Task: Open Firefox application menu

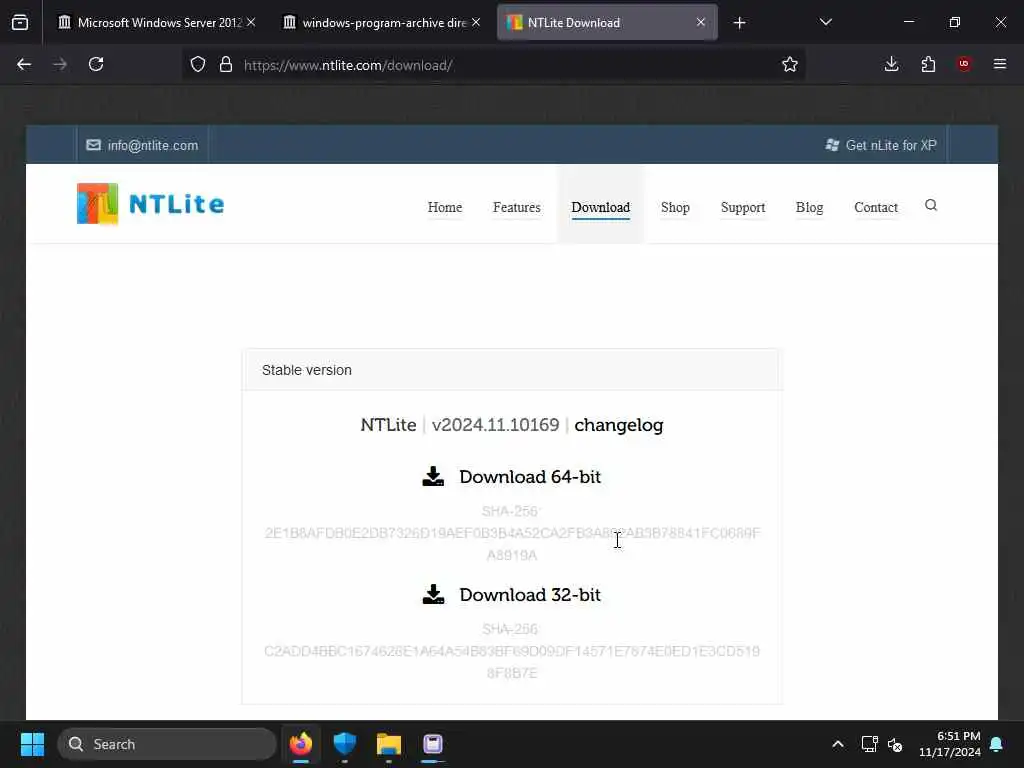Action: 1000,64
